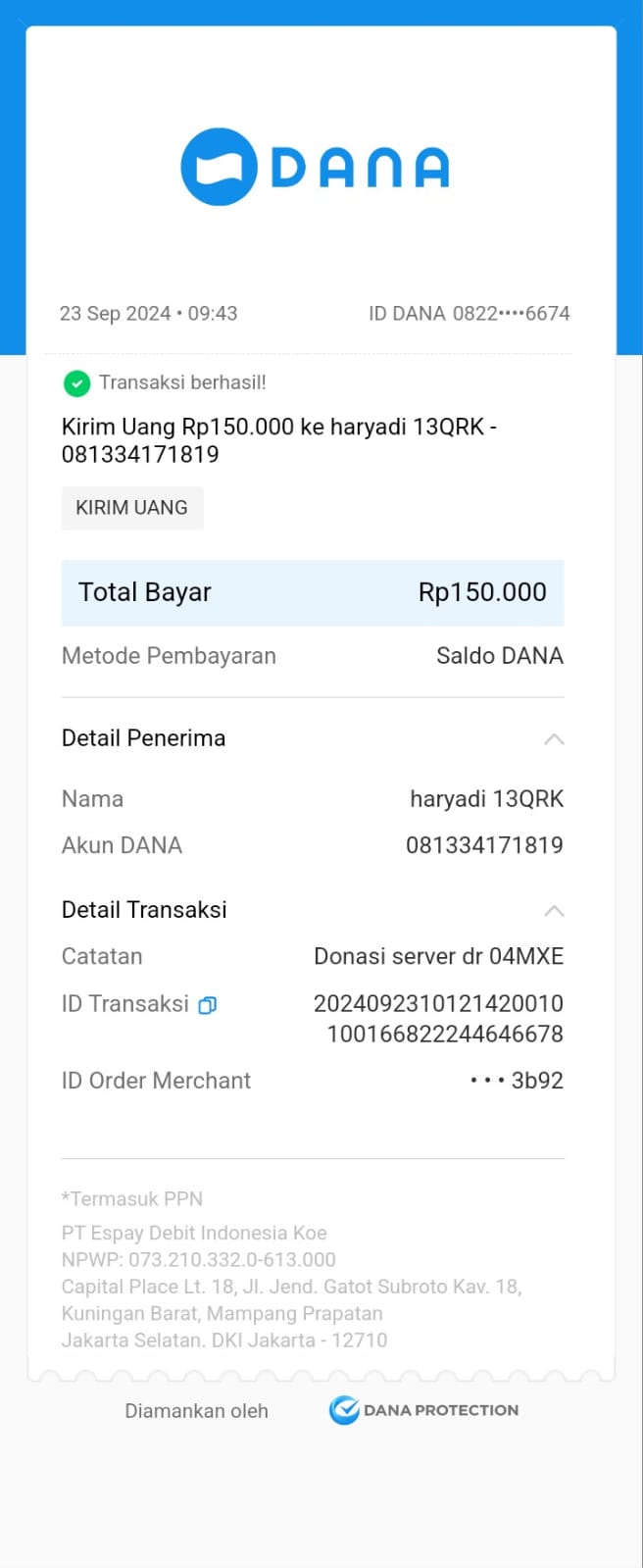Tap the Transaksi berhasil! status text

[182, 382]
